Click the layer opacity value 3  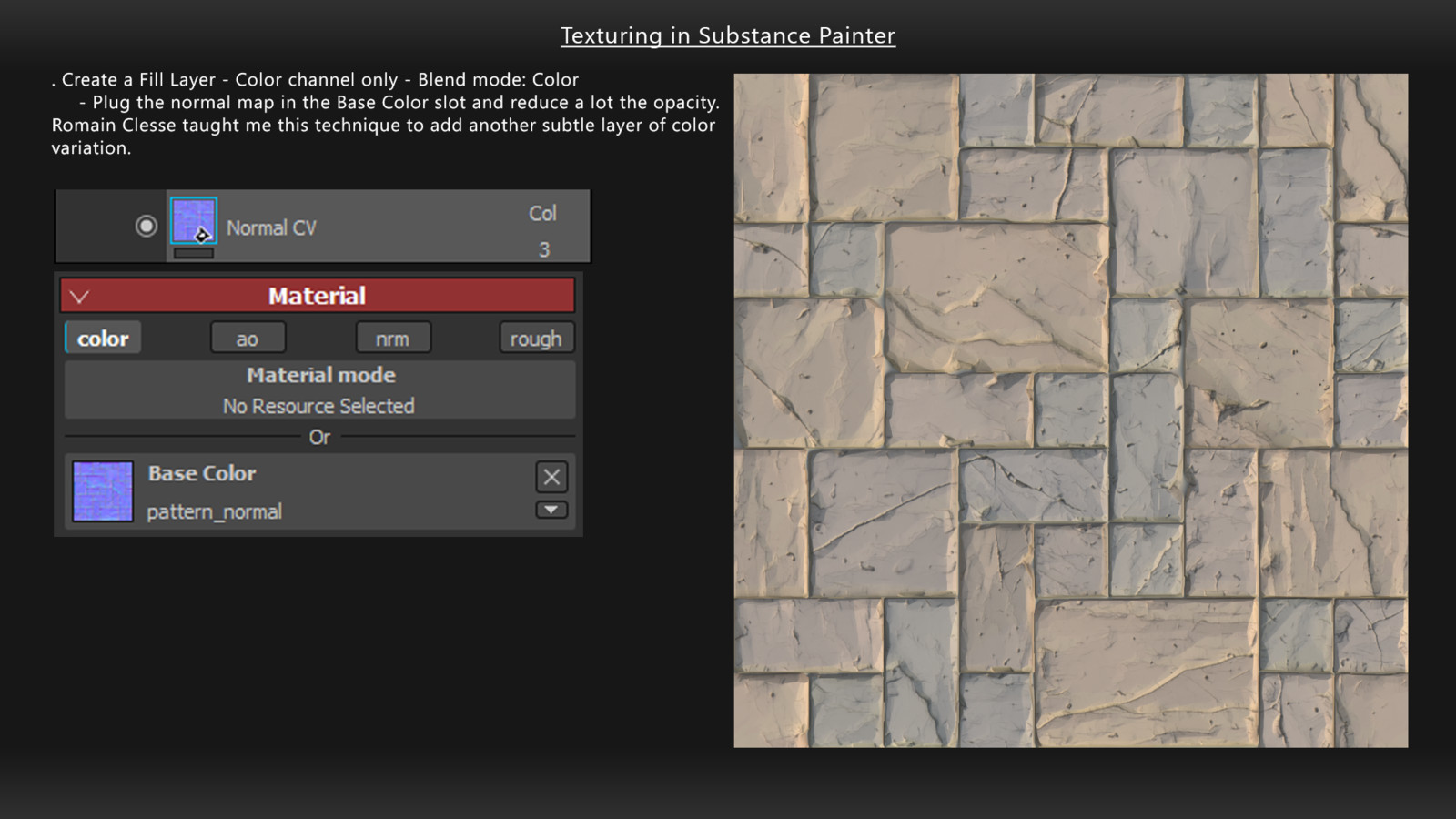click(x=544, y=249)
